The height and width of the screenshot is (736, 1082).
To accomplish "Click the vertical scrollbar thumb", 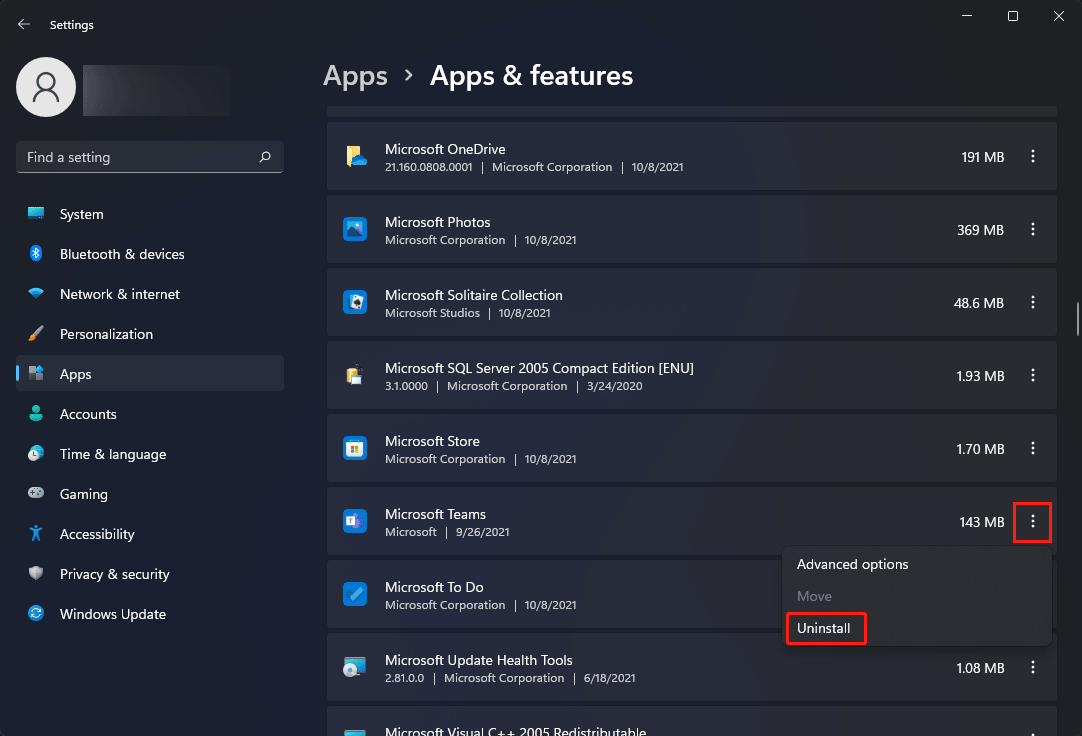I will (x=1077, y=319).
